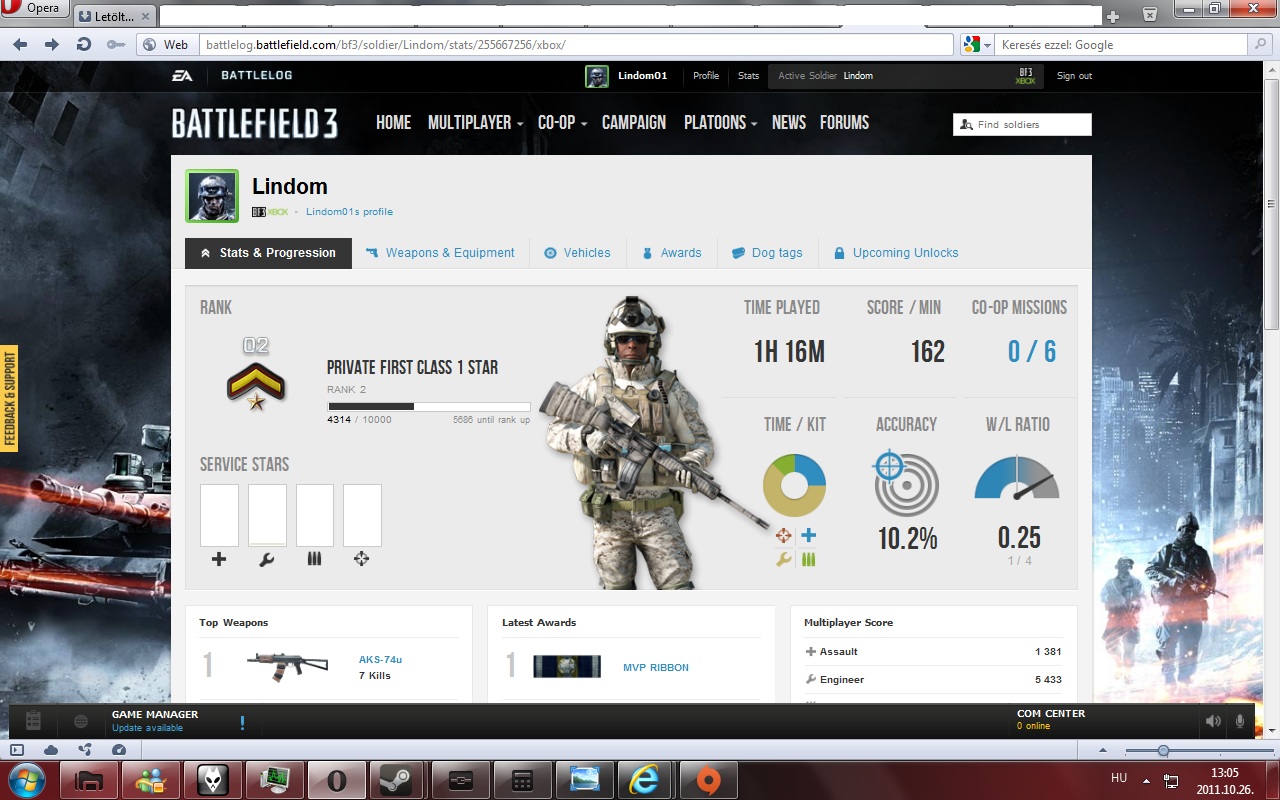Screen dimensions: 1280x800
Task: Click the EA logo in the Battlelog header
Action: 182,76
